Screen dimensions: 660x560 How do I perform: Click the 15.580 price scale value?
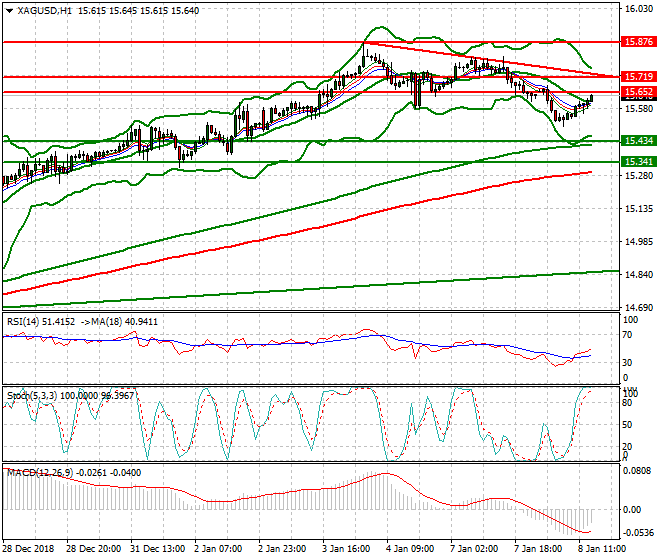click(639, 109)
